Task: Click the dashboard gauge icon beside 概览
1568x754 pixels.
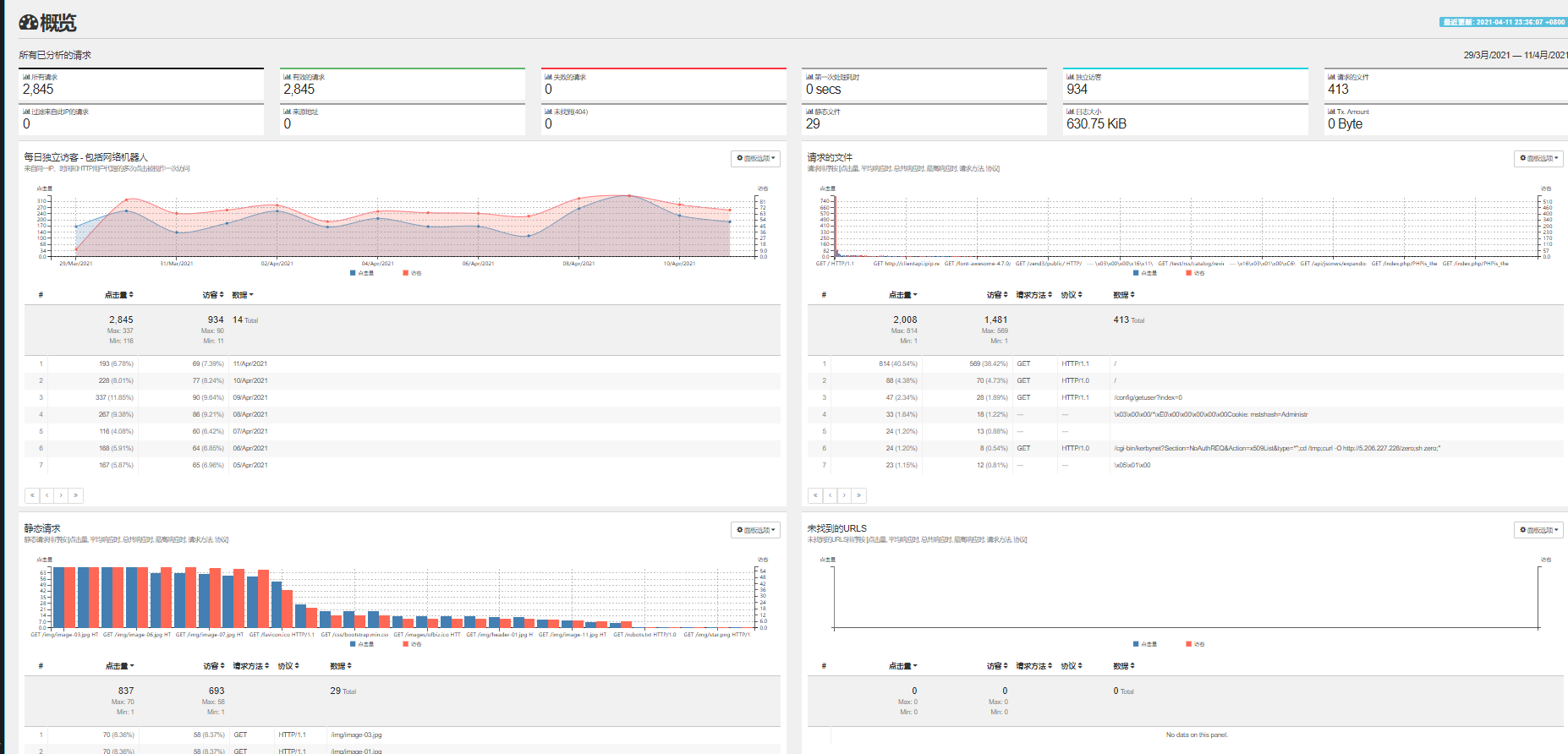Action: tap(28, 23)
